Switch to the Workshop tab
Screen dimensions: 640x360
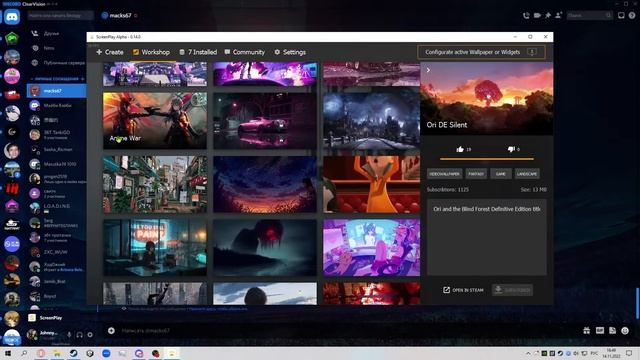[151, 52]
